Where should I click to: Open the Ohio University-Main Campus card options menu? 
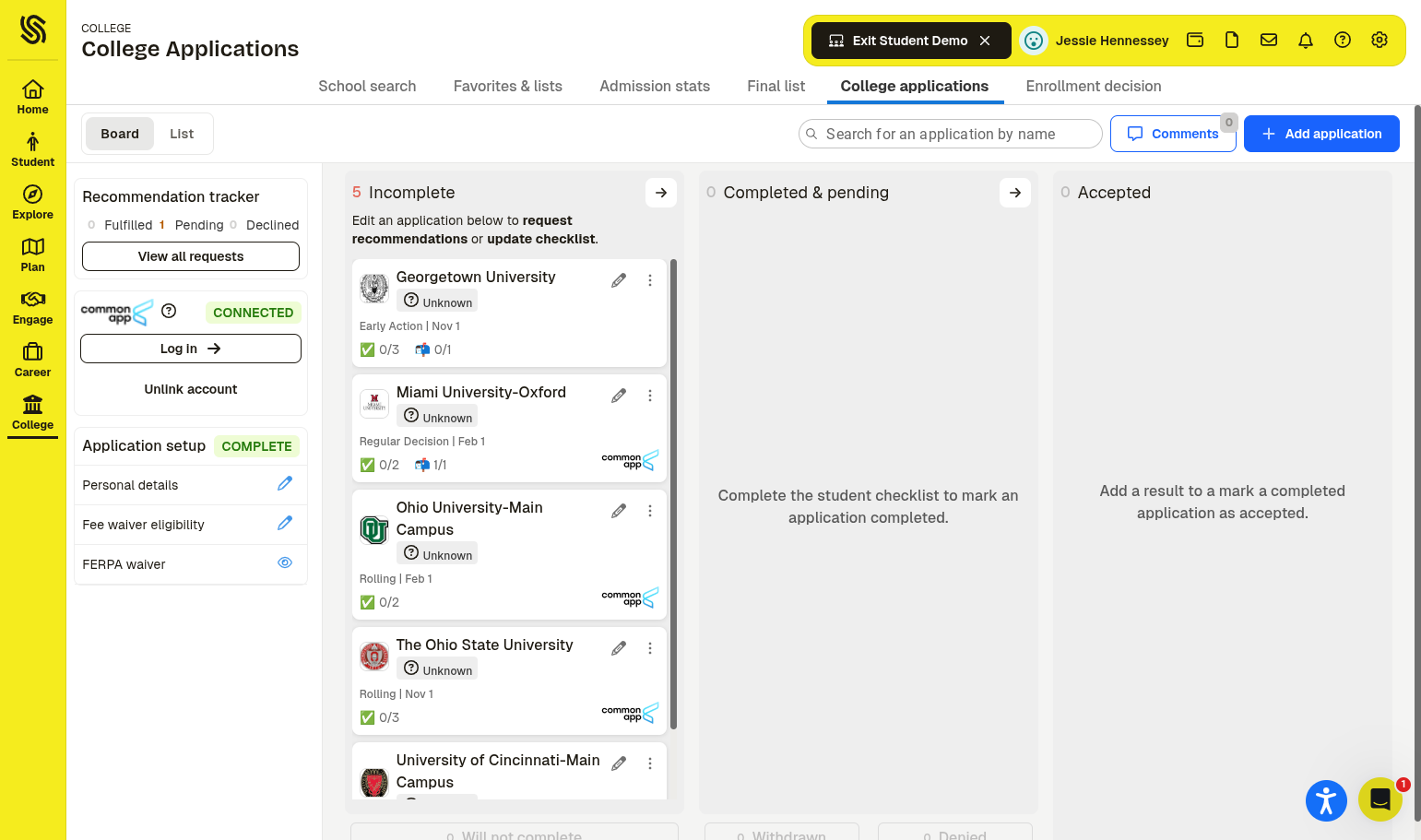point(650,511)
